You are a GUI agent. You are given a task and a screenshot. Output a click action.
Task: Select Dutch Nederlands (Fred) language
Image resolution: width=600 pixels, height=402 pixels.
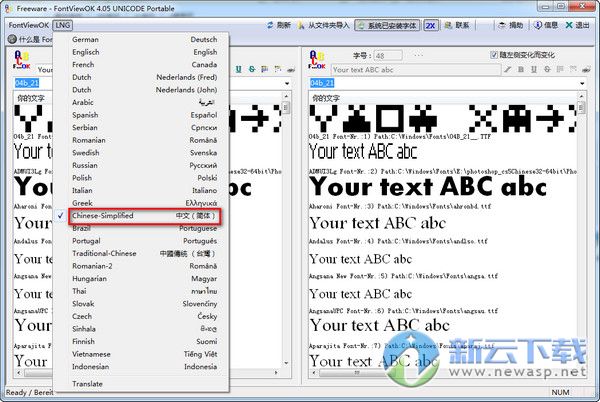[141, 77]
